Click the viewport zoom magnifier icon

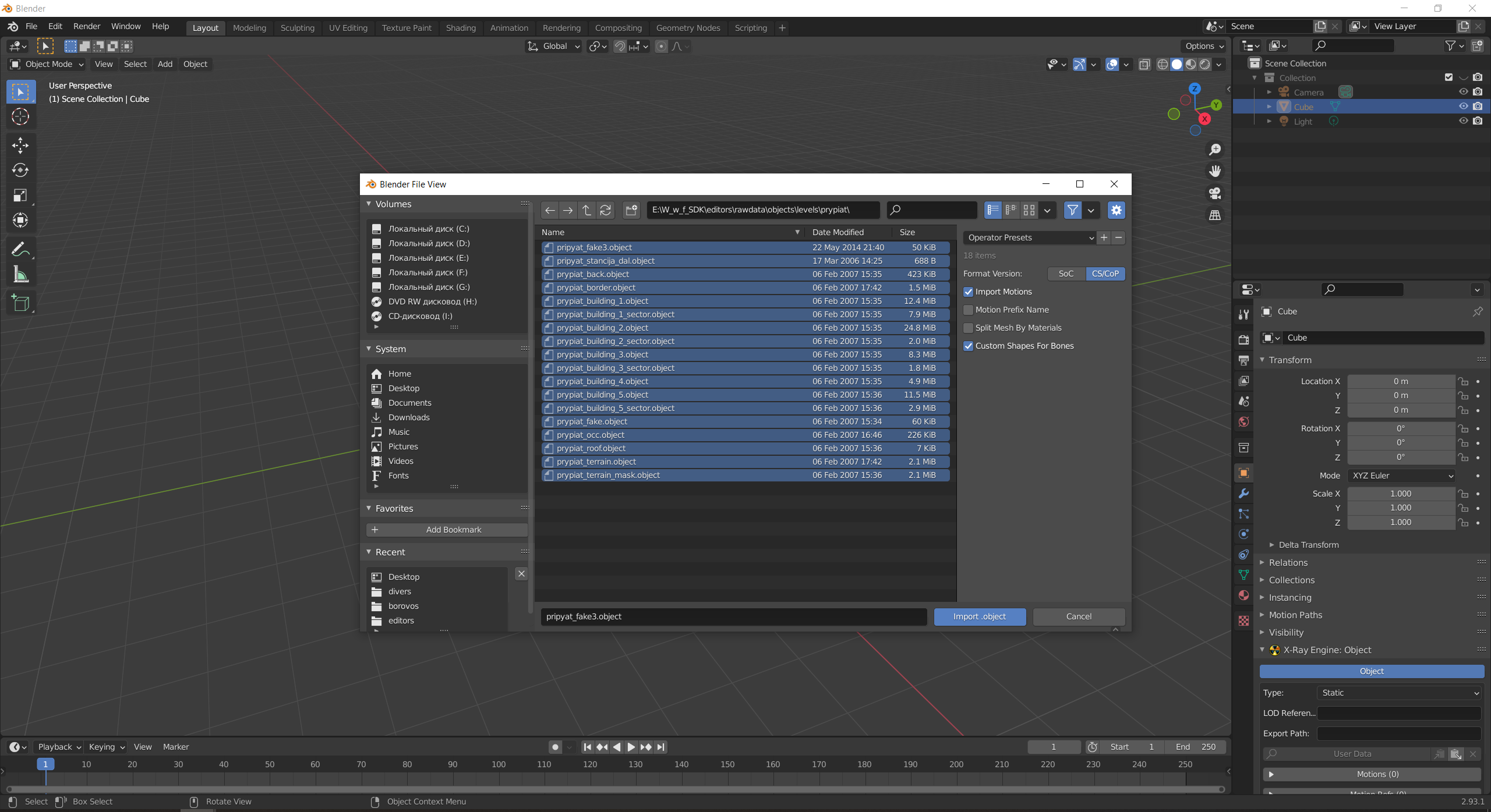click(x=1215, y=150)
